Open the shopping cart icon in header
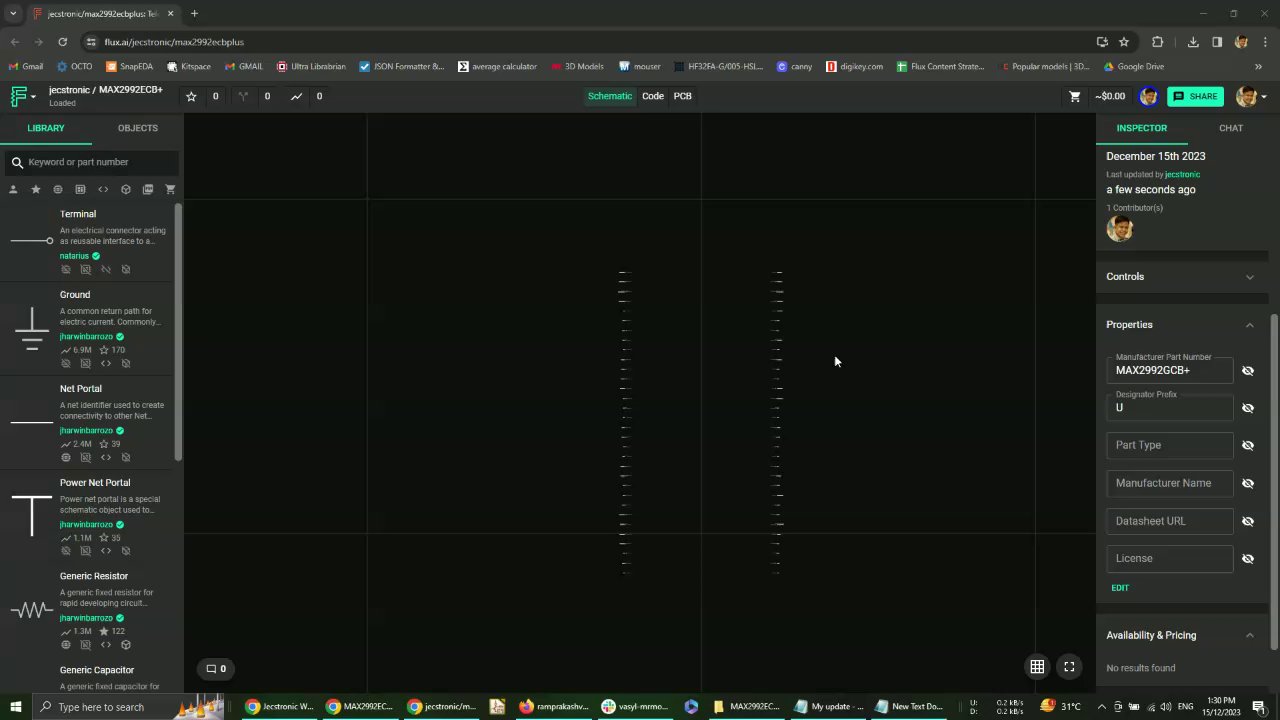The height and width of the screenshot is (720, 1280). 1075,96
